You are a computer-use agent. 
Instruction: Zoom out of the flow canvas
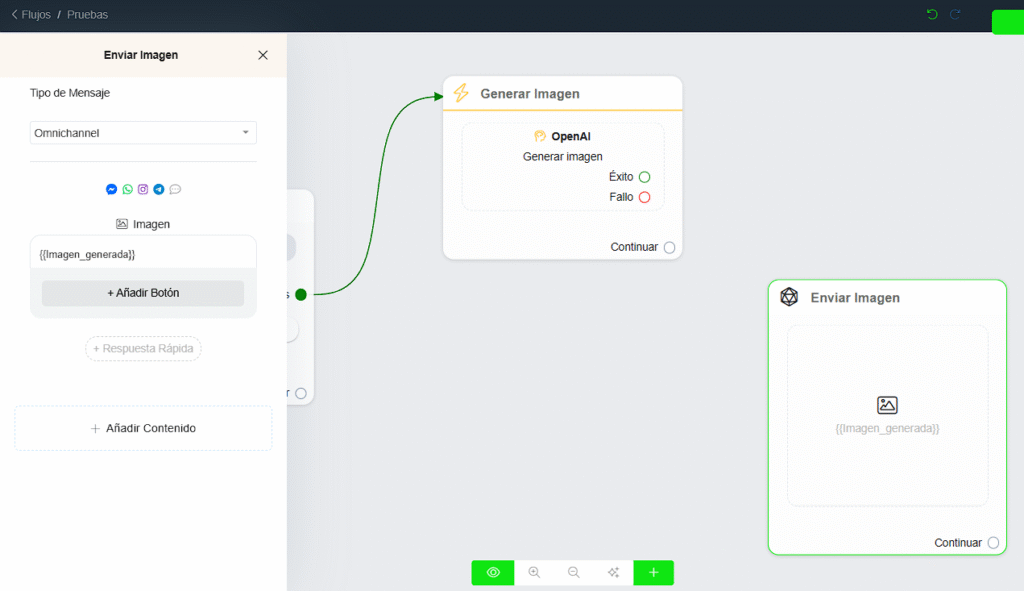574,572
